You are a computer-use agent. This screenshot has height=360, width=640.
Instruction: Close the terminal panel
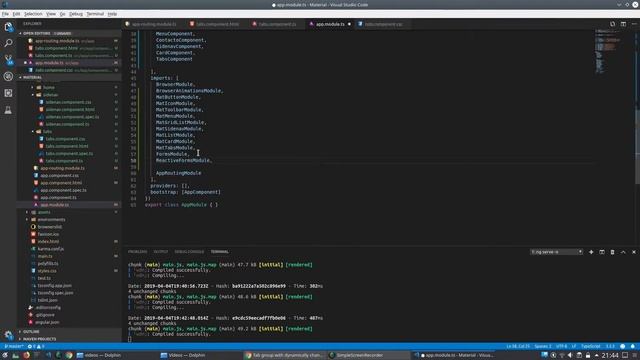(x=633, y=252)
